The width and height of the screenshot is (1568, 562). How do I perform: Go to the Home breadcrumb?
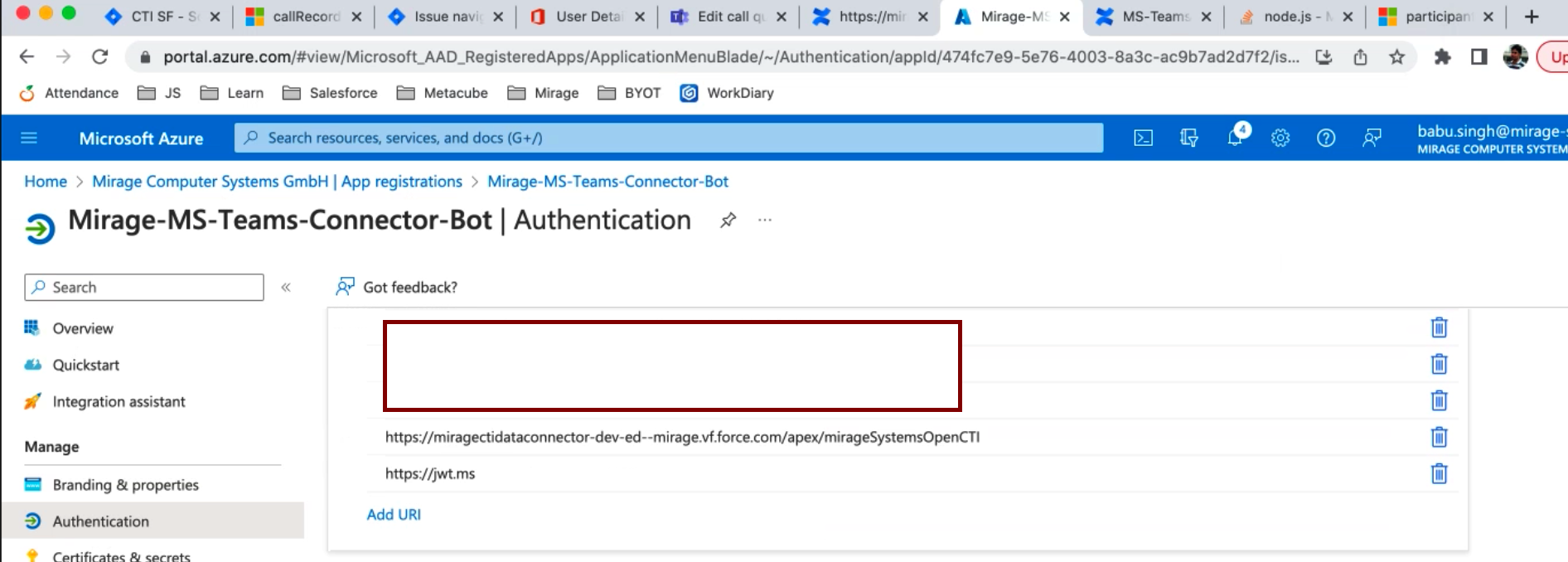46,182
